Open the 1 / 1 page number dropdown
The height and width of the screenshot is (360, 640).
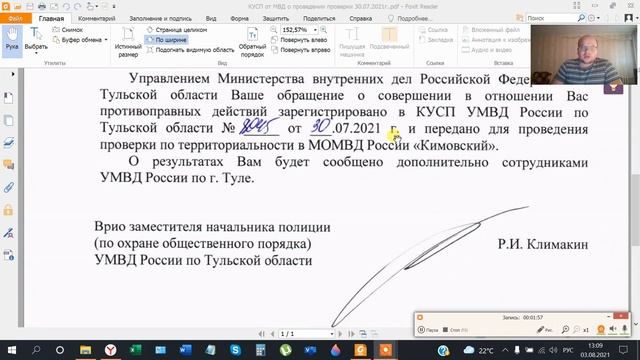coord(331,334)
